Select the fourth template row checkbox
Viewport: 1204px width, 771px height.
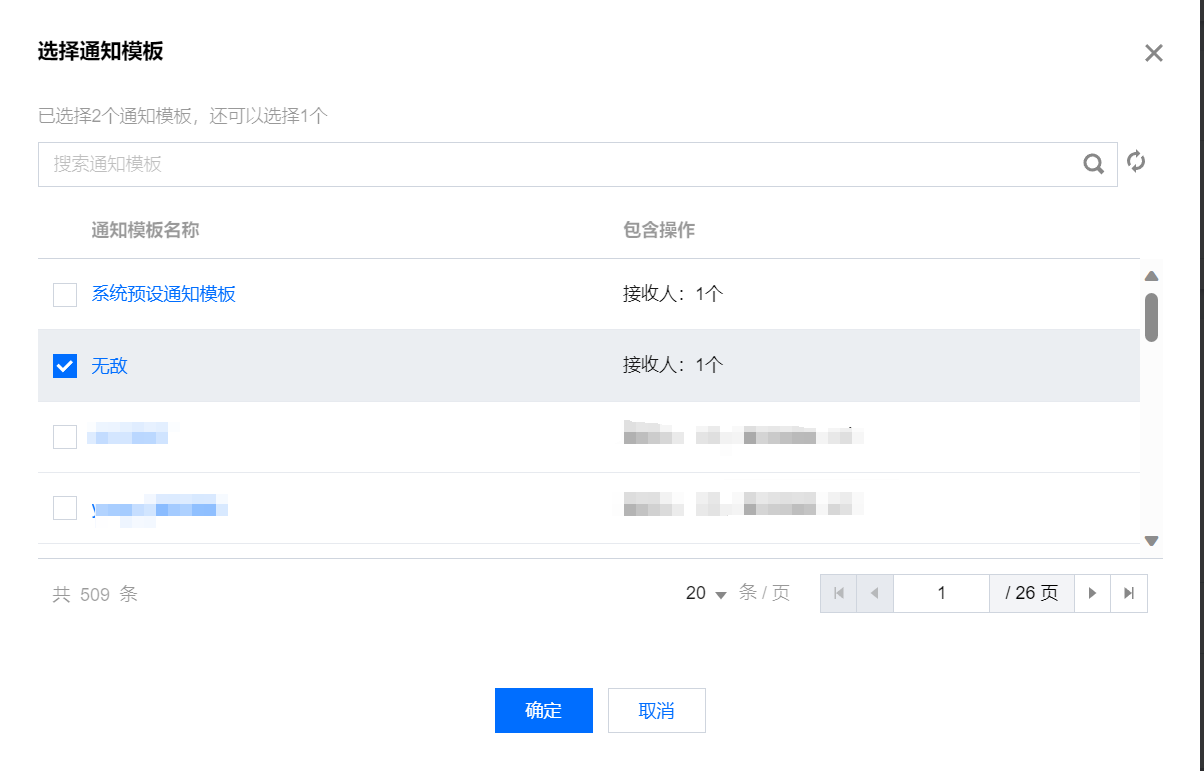65,508
